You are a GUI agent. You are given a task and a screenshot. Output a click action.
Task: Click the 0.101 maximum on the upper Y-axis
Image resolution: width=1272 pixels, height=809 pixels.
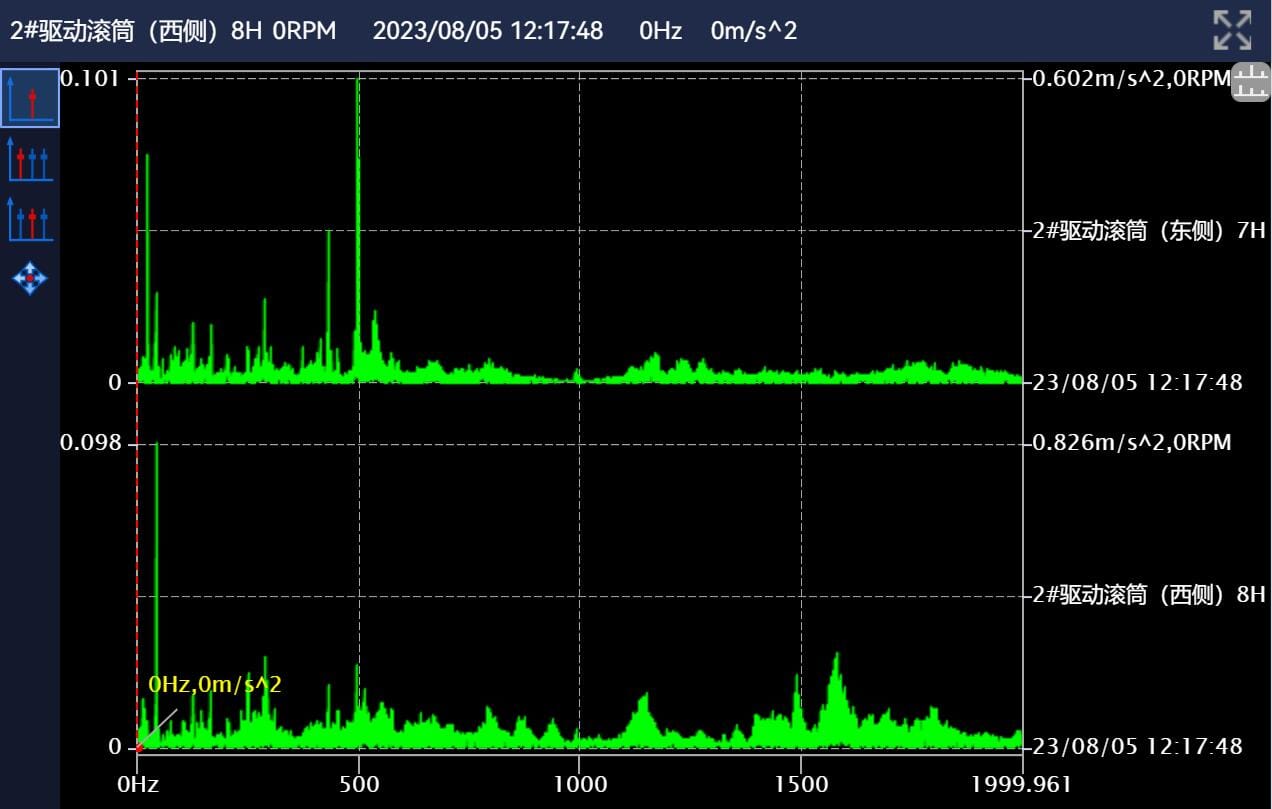pos(90,78)
